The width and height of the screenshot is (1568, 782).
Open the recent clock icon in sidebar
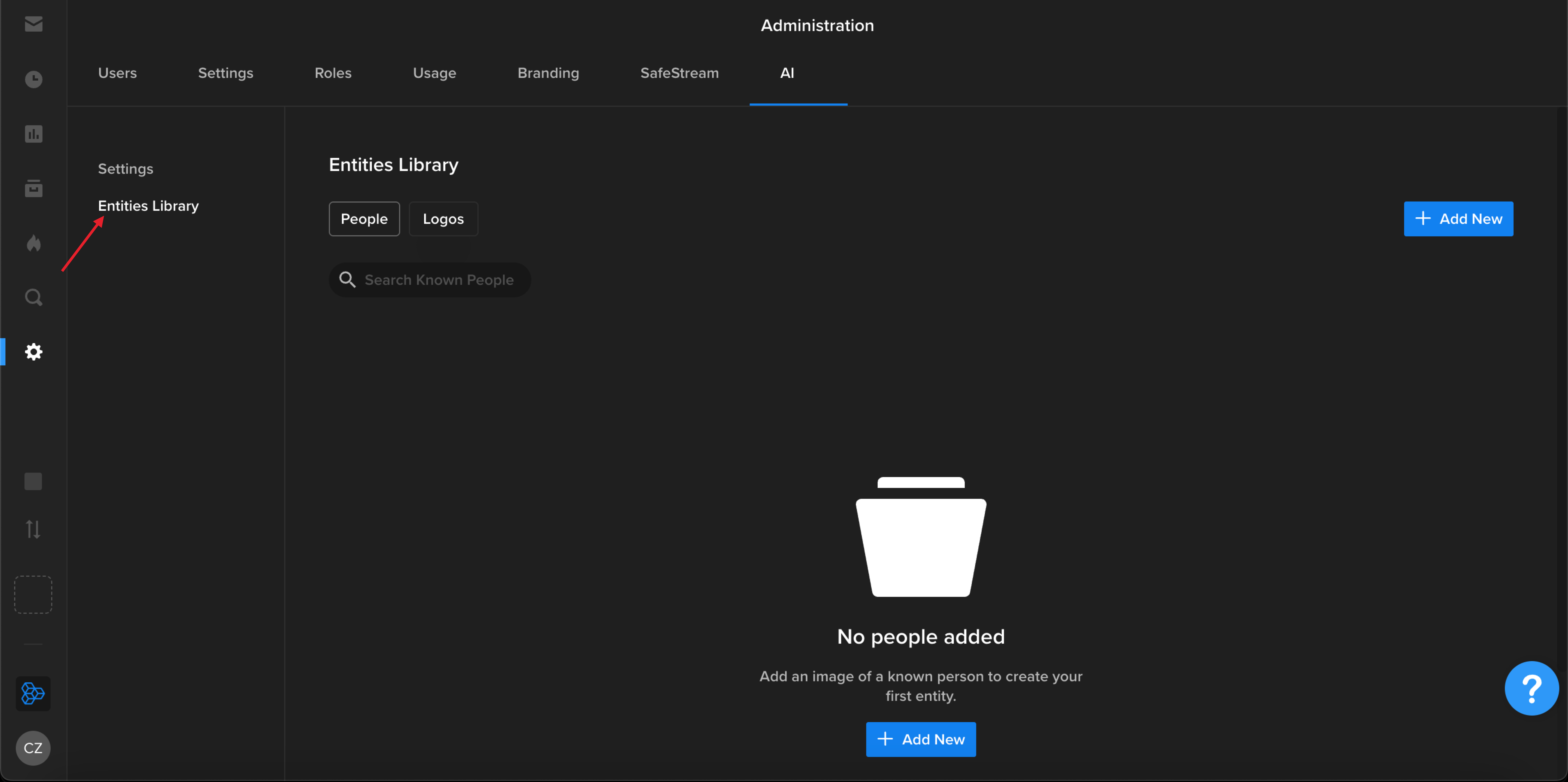[x=33, y=79]
